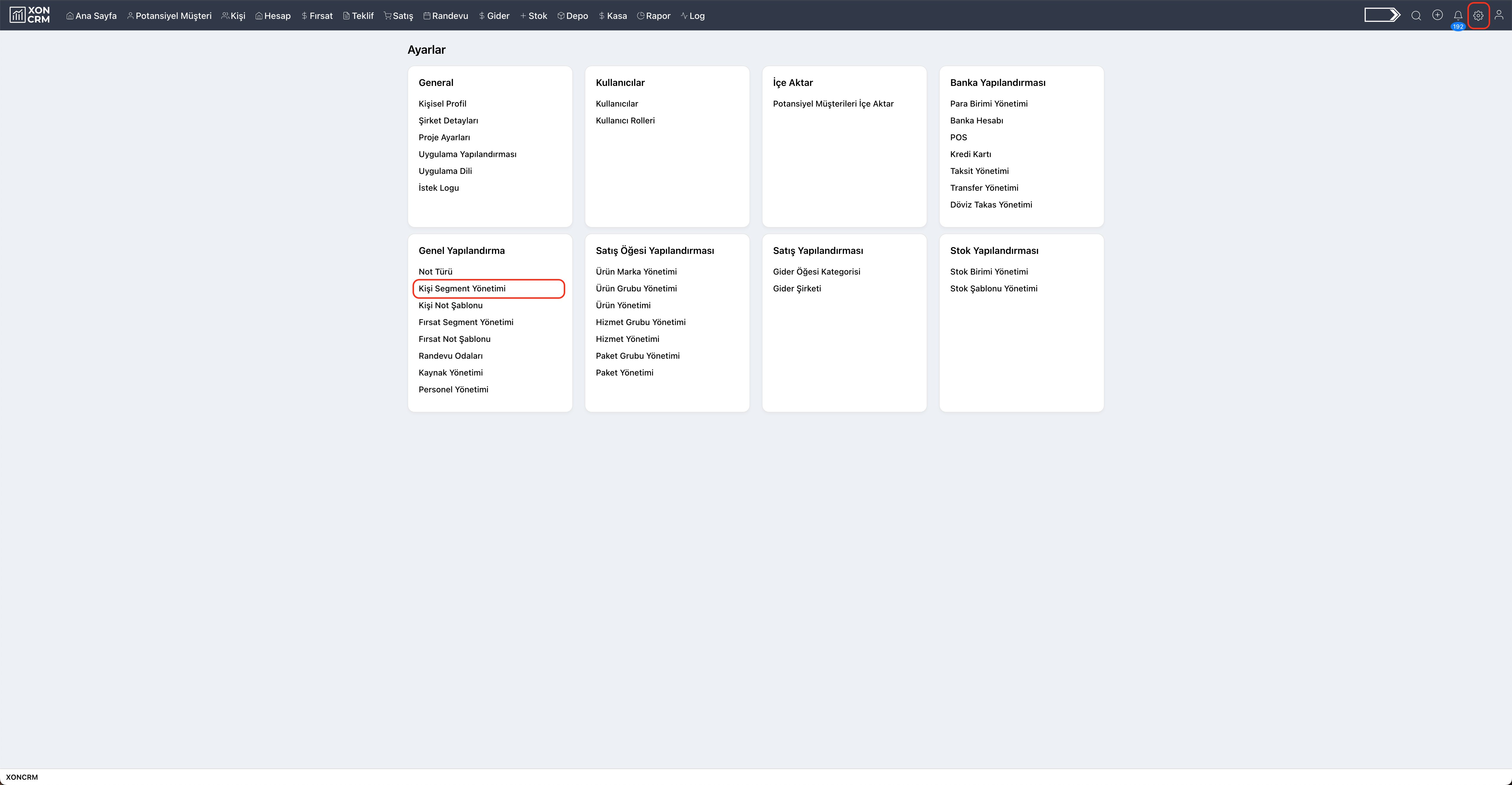The width and height of the screenshot is (1512, 785).
Task: Open Uygulama Yapılandırması link
Action: (x=468, y=154)
